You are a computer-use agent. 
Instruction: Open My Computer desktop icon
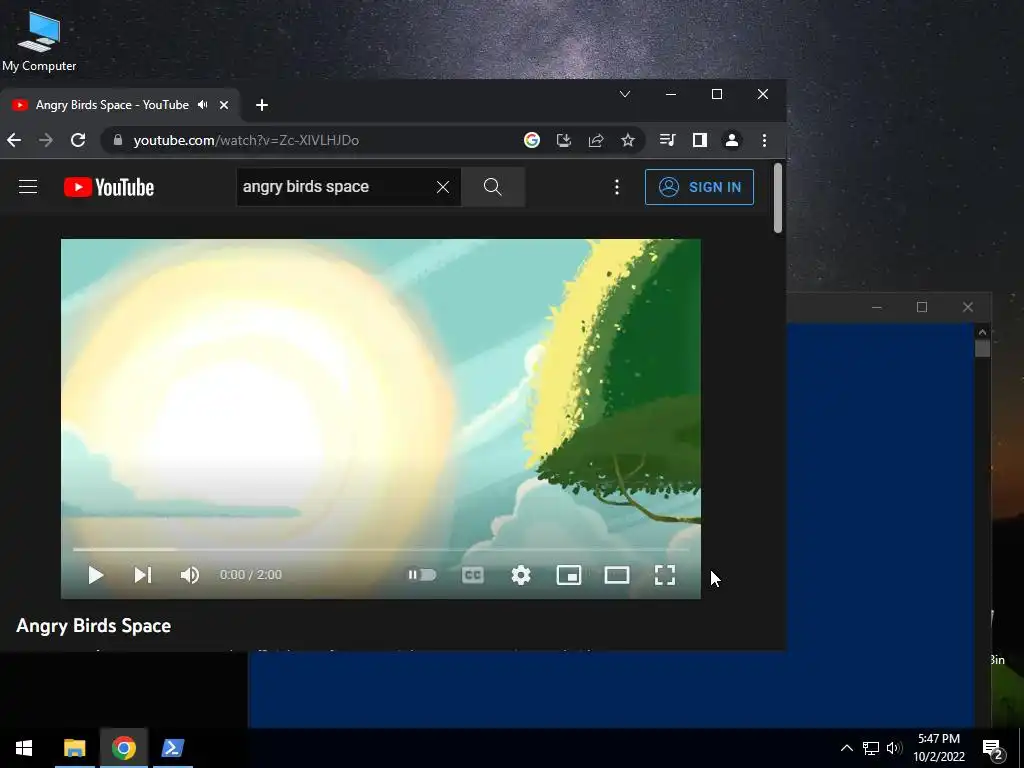[x=39, y=40]
